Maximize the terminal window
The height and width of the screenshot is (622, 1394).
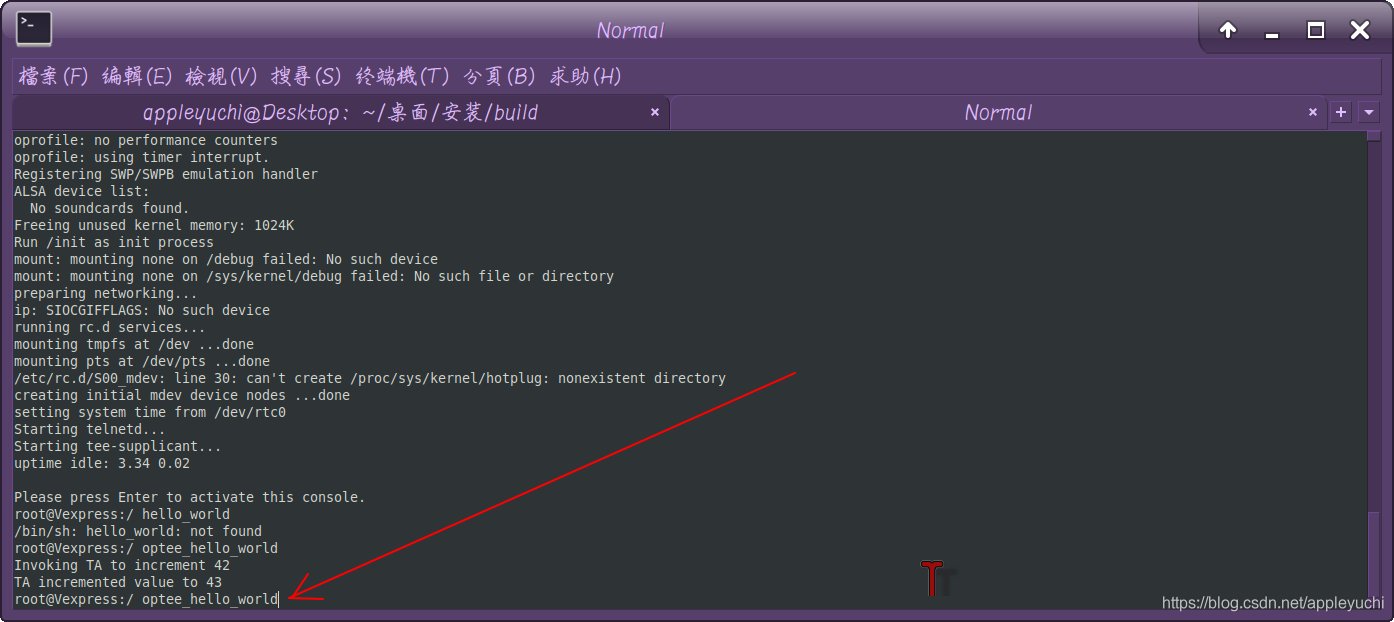(1315, 31)
